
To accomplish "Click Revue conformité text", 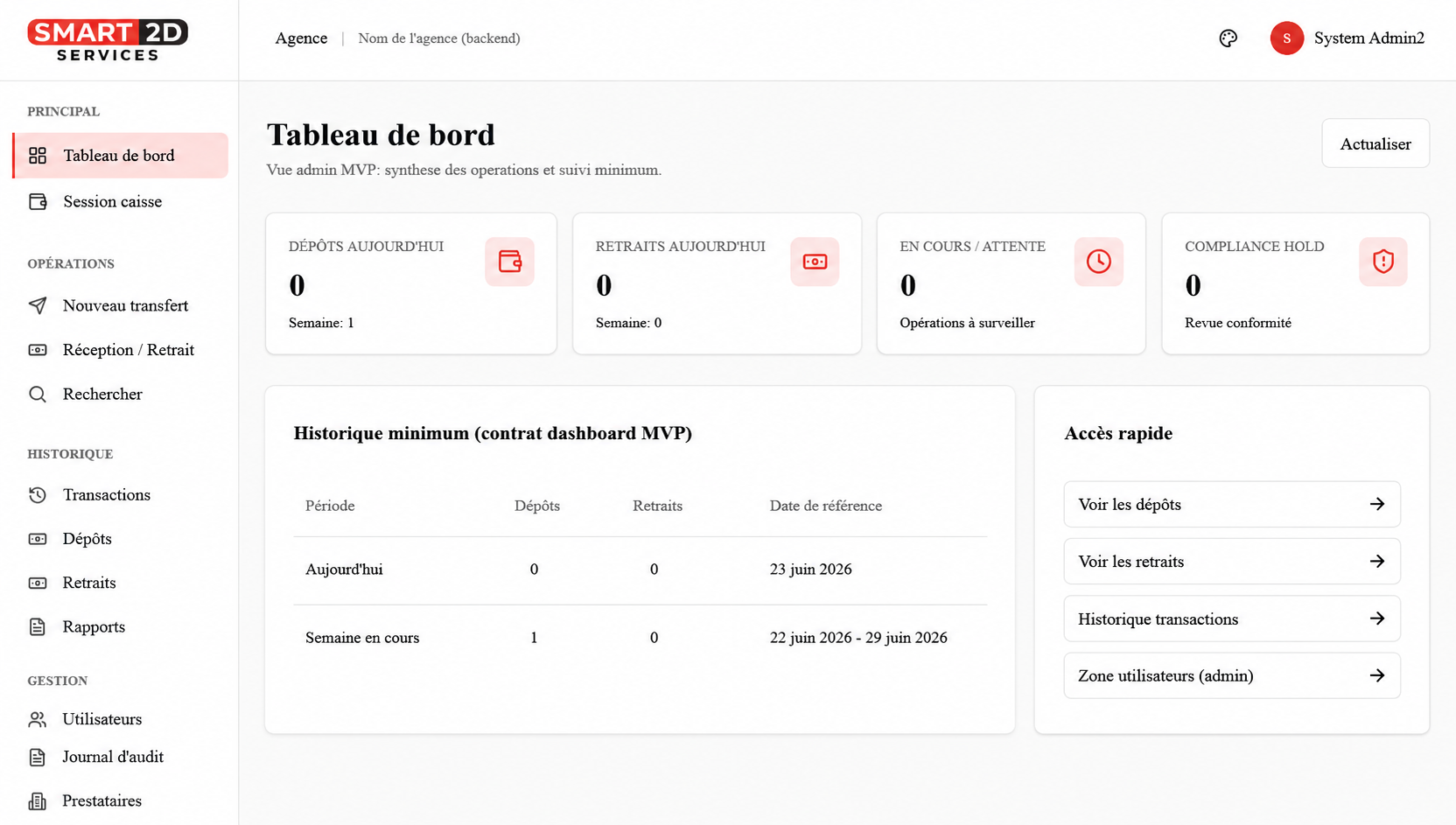I will [1238, 323].
